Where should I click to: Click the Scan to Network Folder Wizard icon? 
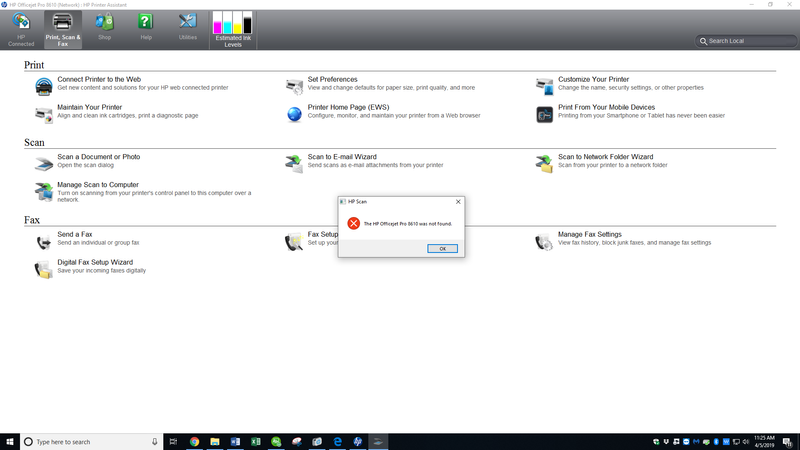pos(544,164)
